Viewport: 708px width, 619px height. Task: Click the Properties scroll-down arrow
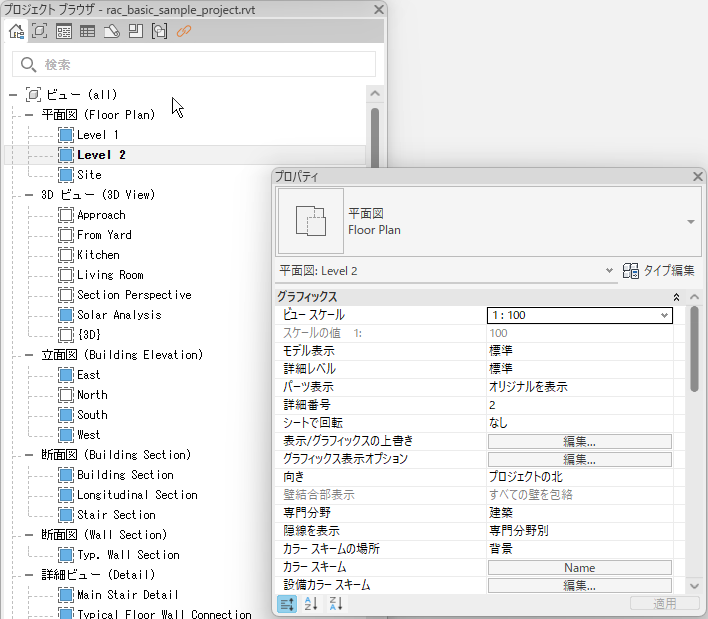point(694,586)
